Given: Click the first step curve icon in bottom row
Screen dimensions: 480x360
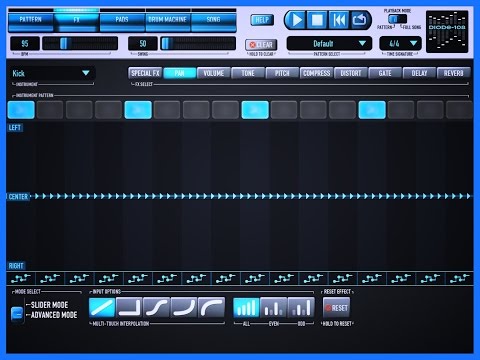Looking at the screenshot, I should 21,278.
